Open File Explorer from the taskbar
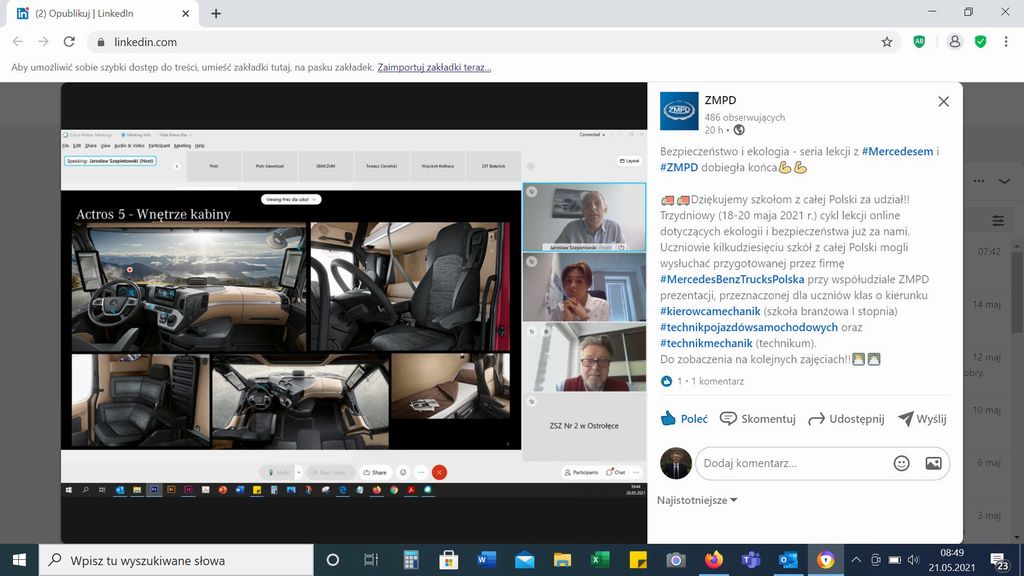The image size is (1024, 576). (x=562, y=560)
